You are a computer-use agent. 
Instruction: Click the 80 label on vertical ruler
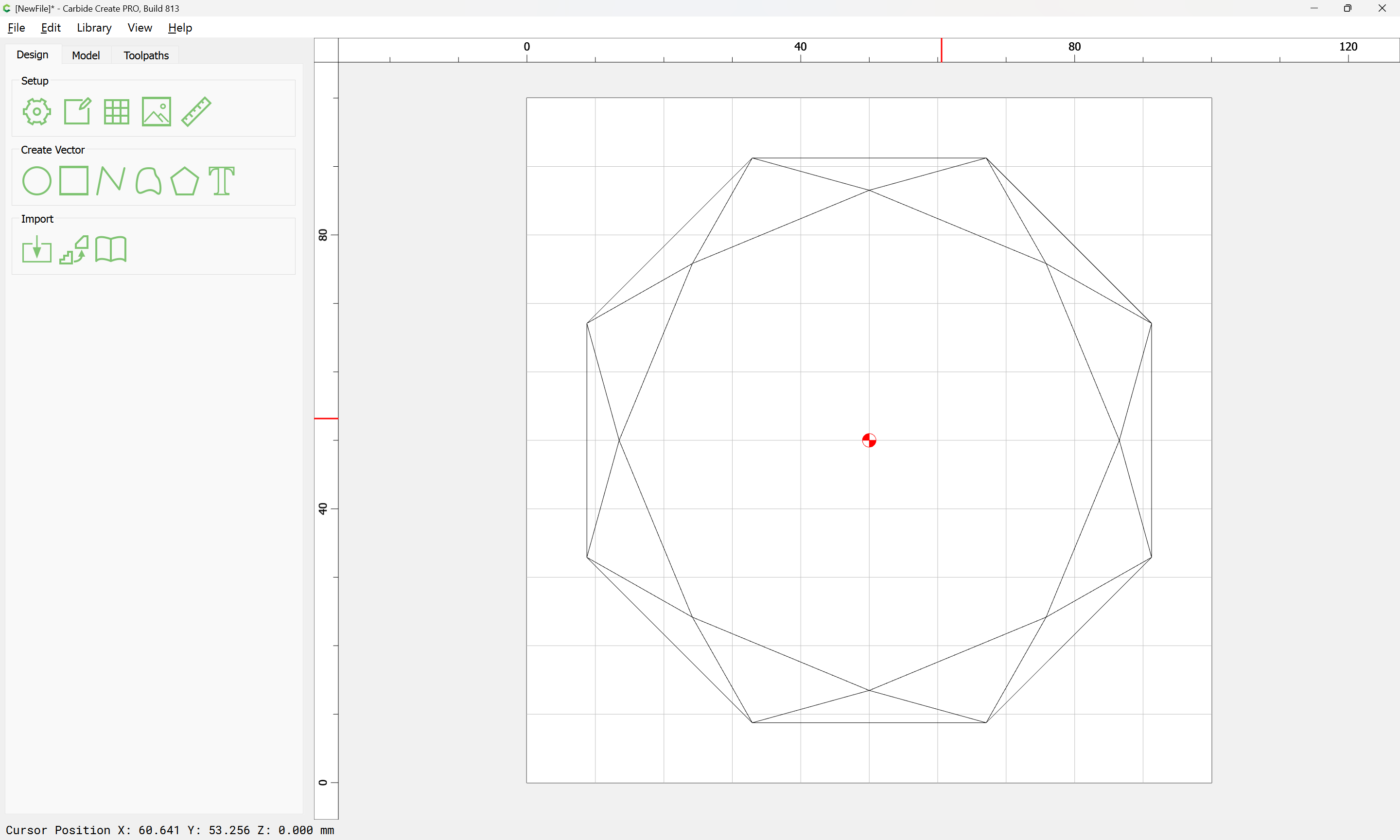pos(323,235)
